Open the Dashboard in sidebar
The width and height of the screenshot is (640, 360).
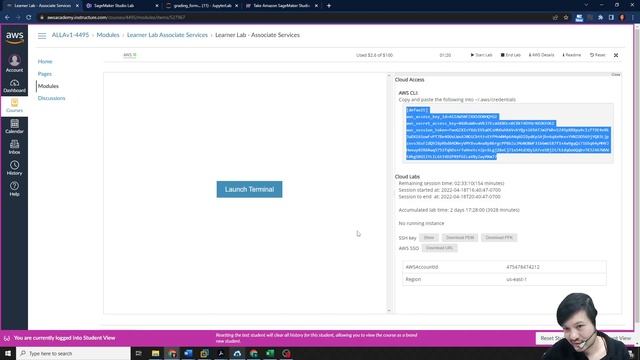tap(14, 86)
